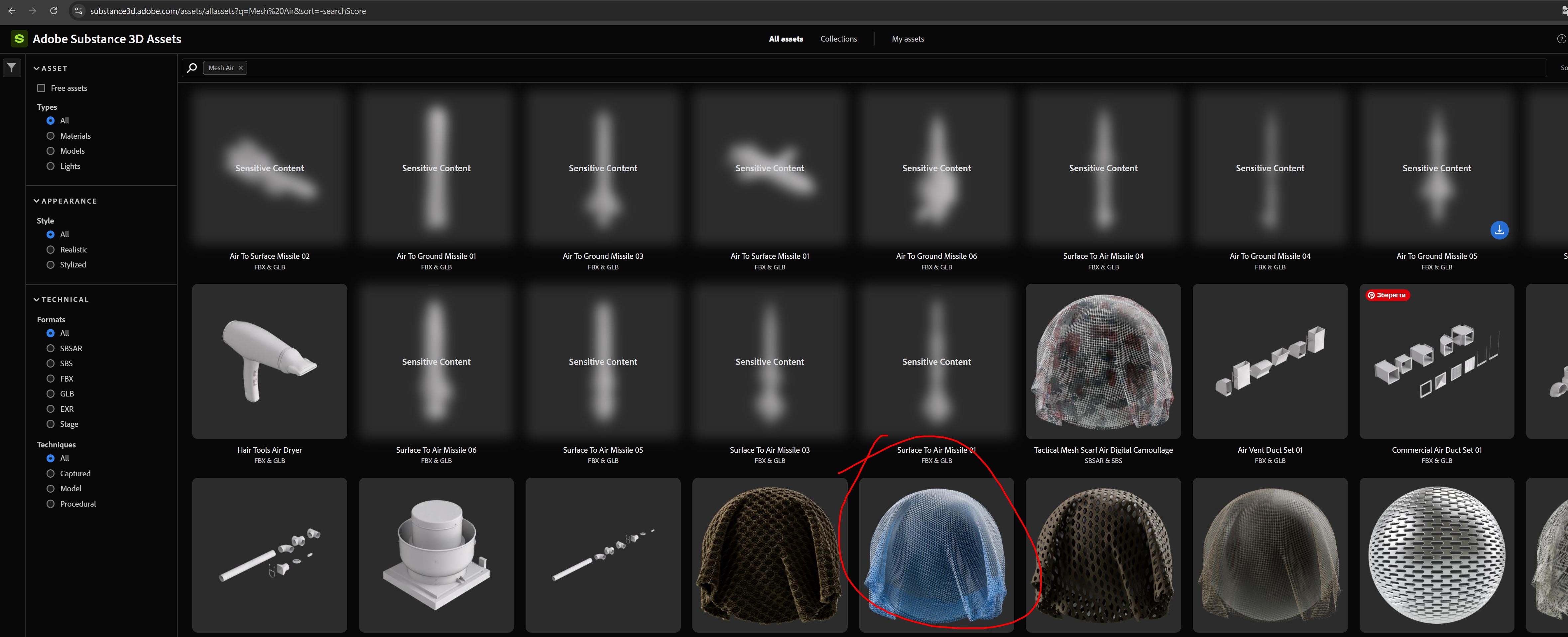Go back using browser back arrow
The width and height of the screenshot is (1568, 637).
coord(12,11)
